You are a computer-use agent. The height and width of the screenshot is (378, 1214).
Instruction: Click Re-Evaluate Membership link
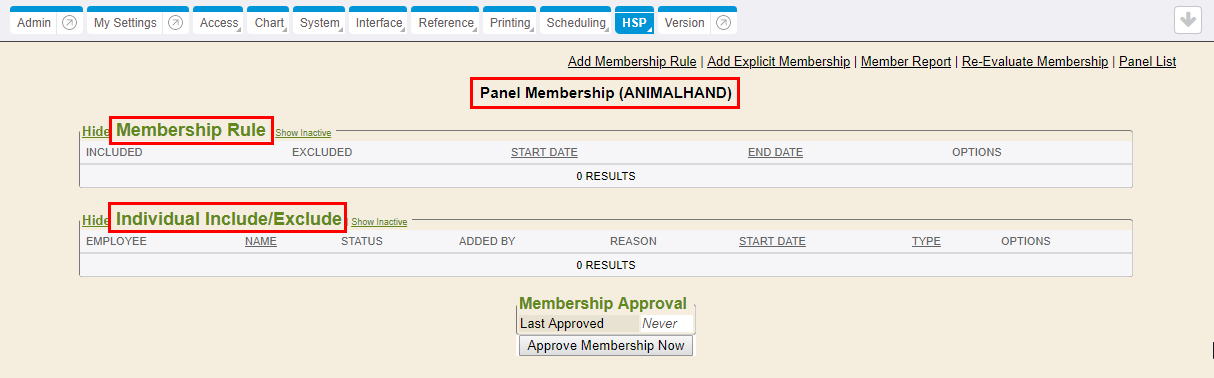1035,62
